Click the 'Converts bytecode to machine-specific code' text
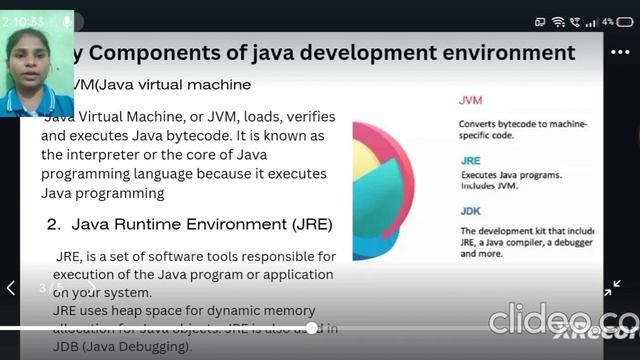This screenshot has height=360, width=640. pos(523,129)
